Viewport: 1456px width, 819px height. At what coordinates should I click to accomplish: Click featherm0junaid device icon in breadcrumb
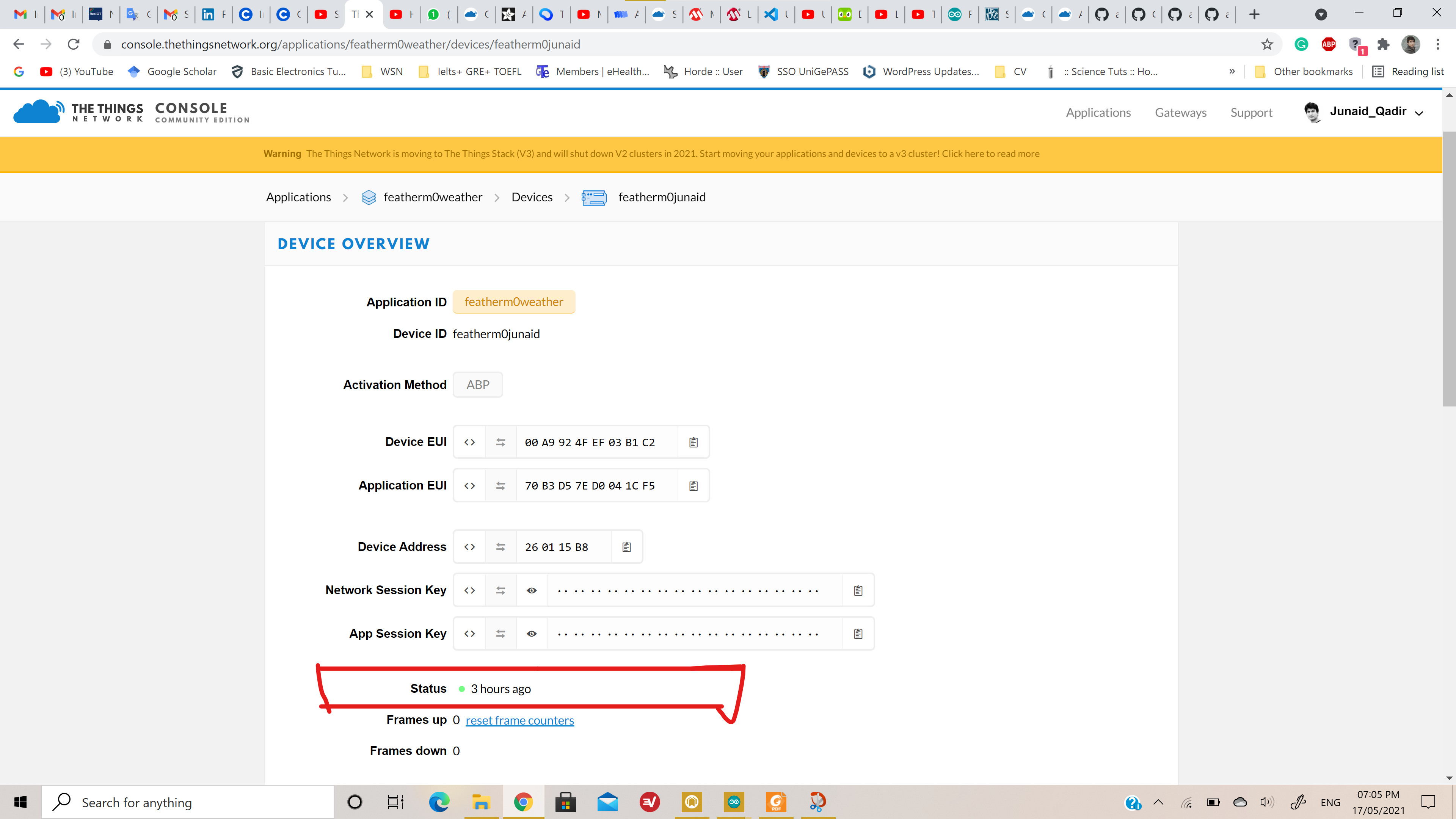[594, 197]
